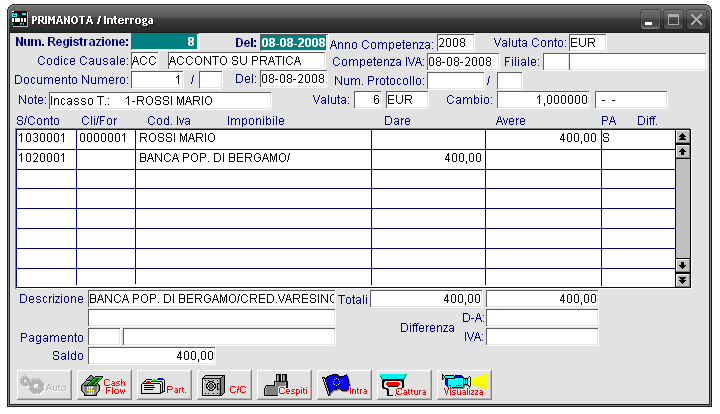Click the Note field with Incasso text
720x414 pixels.
pos(160,100)
